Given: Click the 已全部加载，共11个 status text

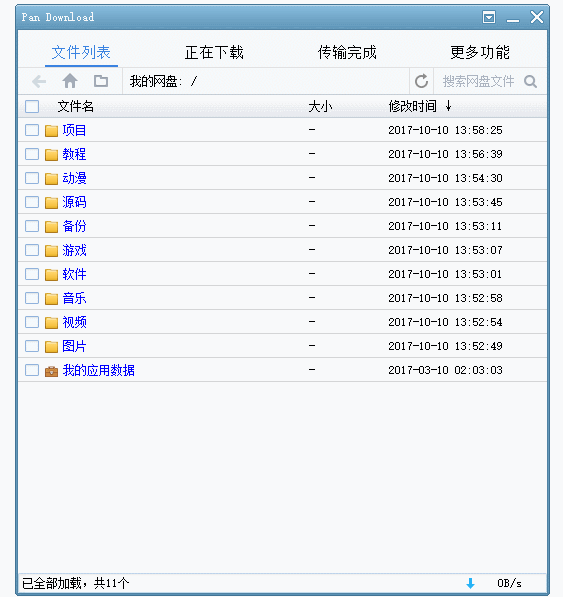Looking at the screenshot, I should pos(75,583).
